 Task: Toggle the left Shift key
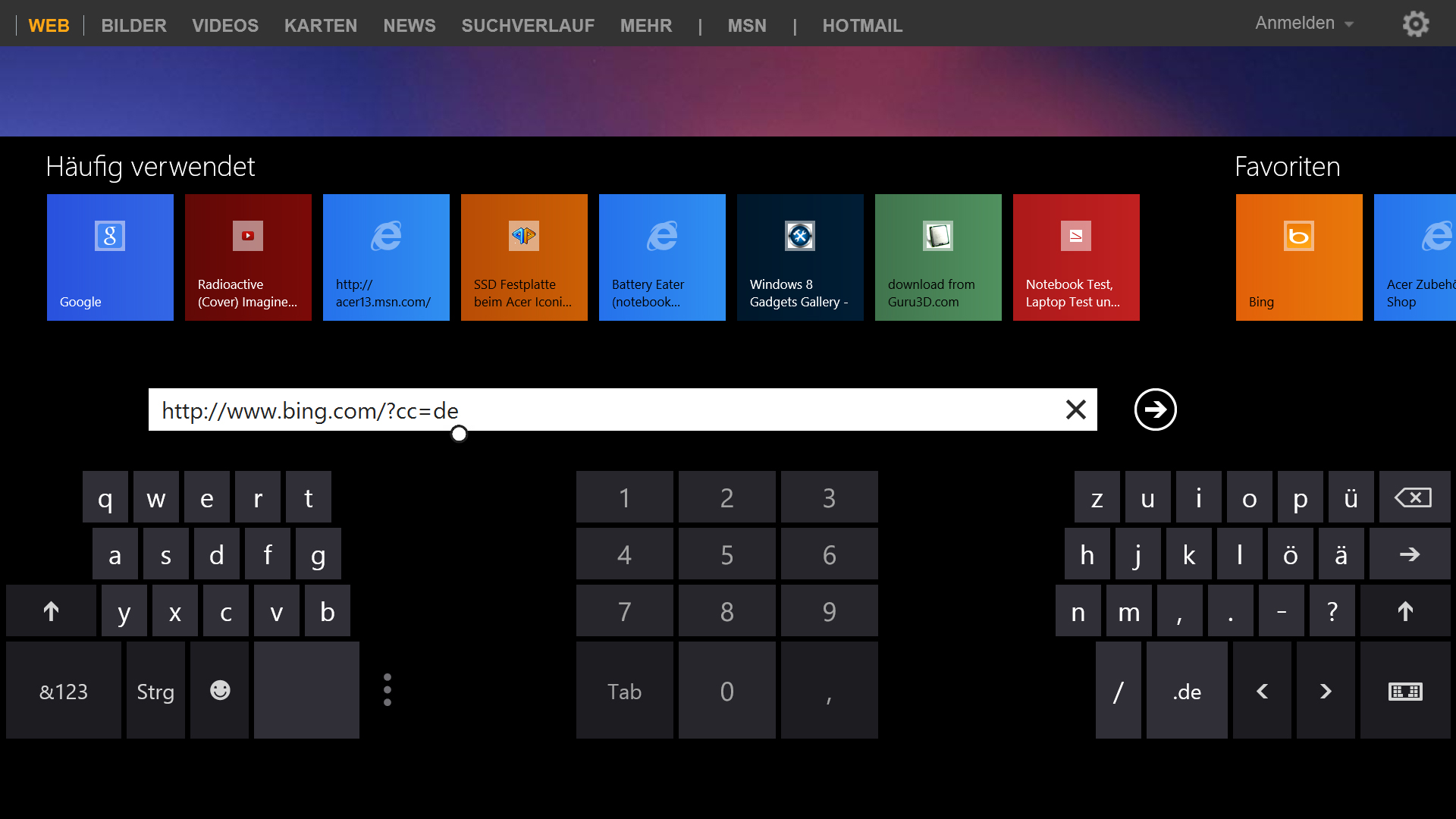(x=51, y=610)
